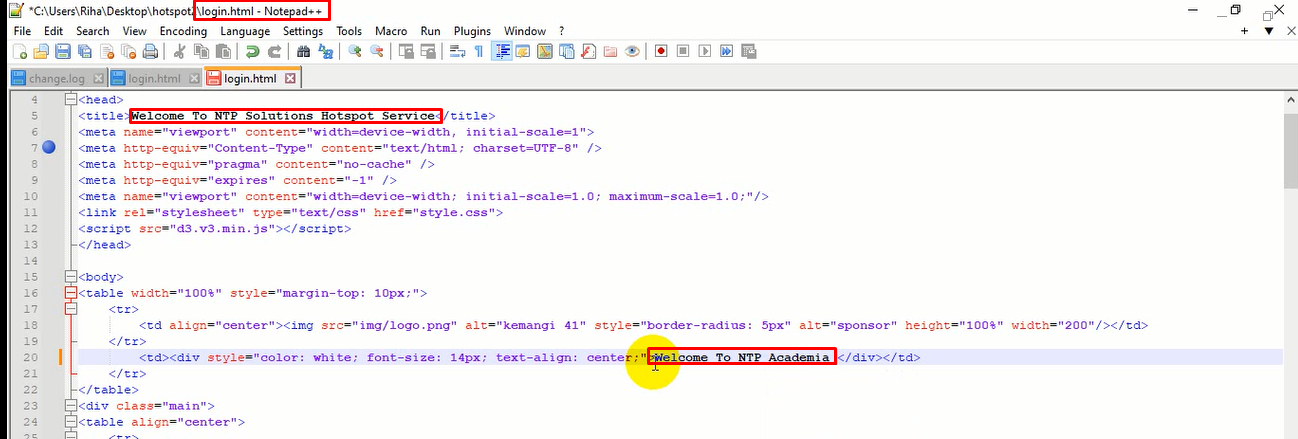
Task: Click plus button near top-right corner
Action: 1245,31
